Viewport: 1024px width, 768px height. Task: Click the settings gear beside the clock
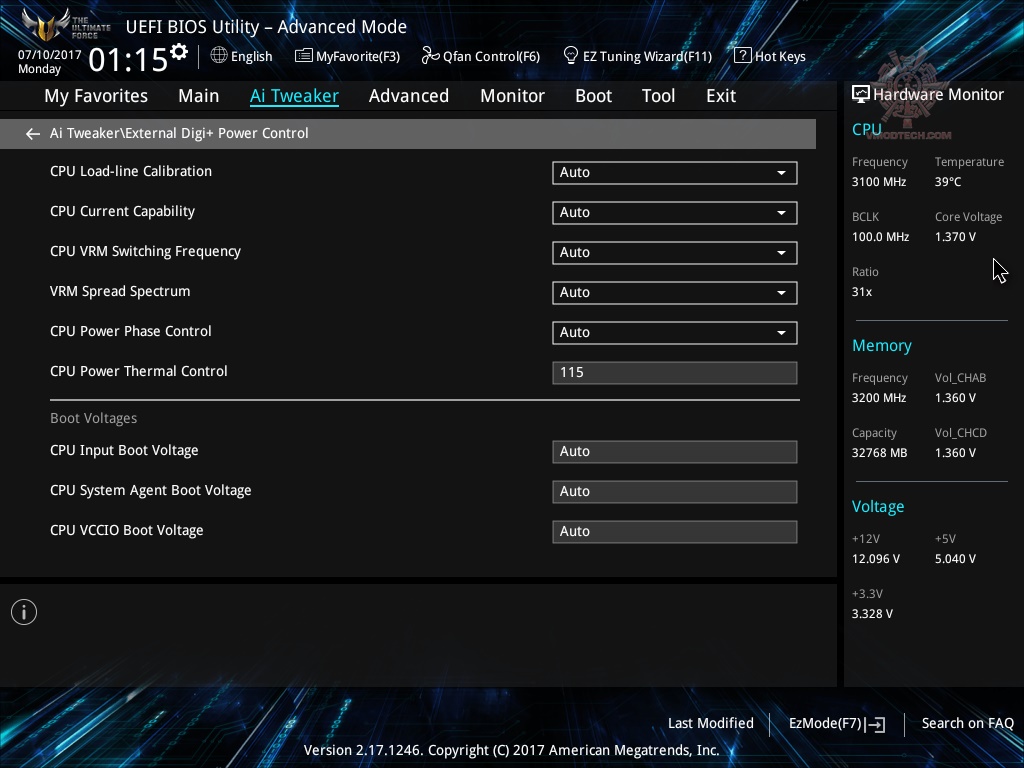[178, 52]
